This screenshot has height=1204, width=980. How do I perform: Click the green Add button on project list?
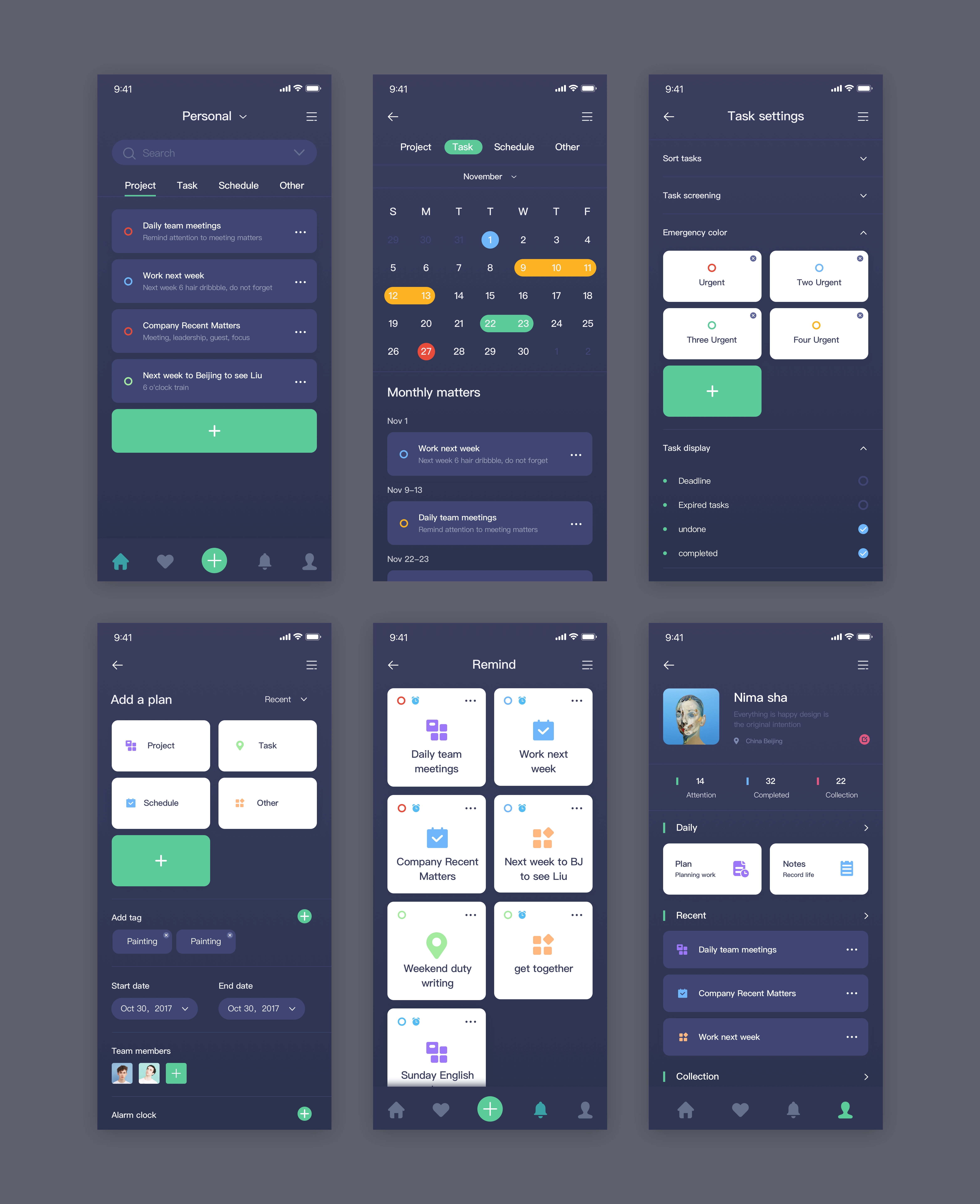point(214,431)
